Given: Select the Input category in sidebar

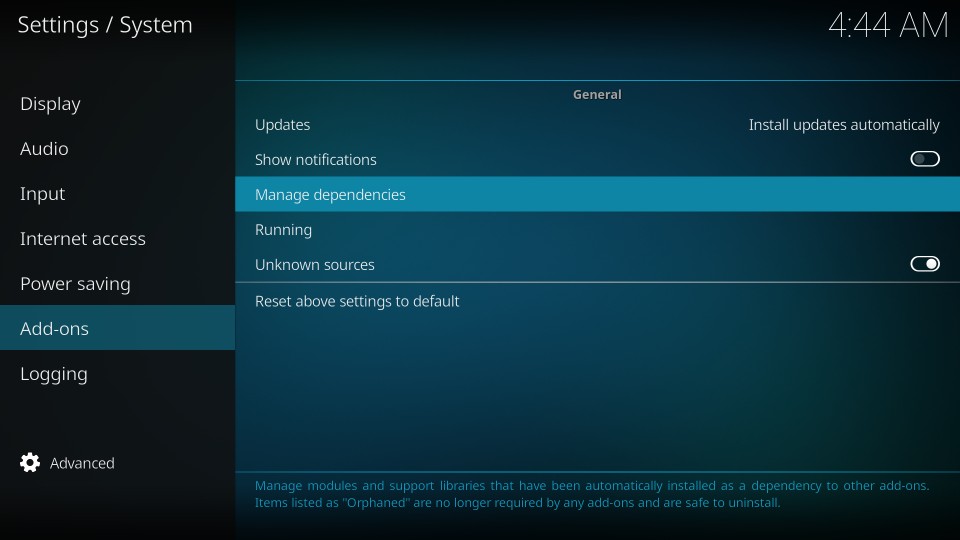Looking at the screenshot, I should click(x=118, y=193).
